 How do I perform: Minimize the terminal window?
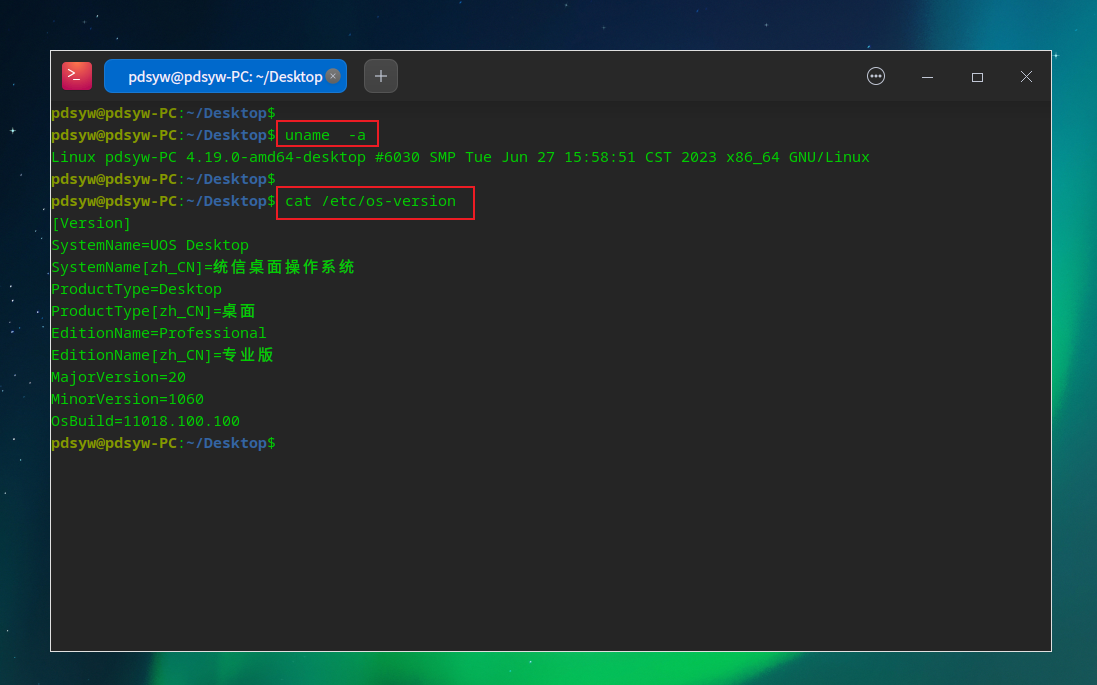[x=928, y=77]
